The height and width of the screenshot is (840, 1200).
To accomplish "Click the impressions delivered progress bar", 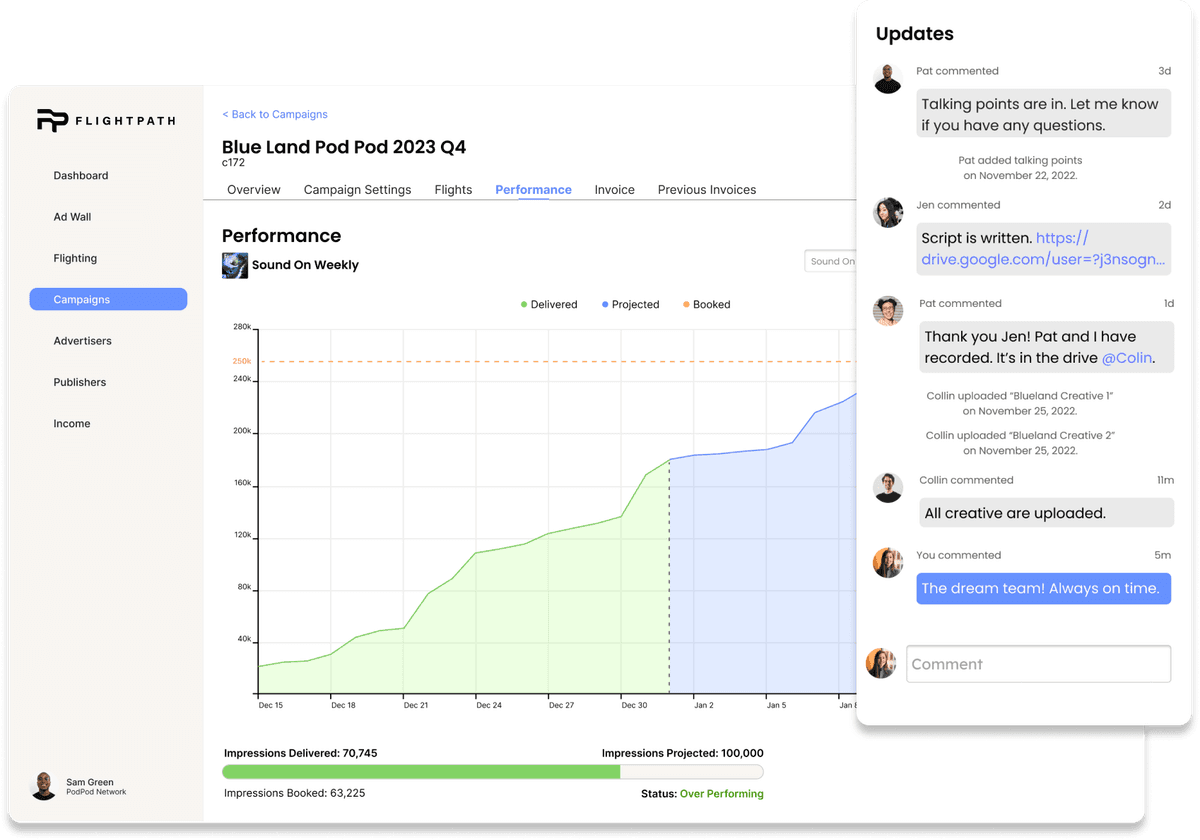I will tap(492, 772).
